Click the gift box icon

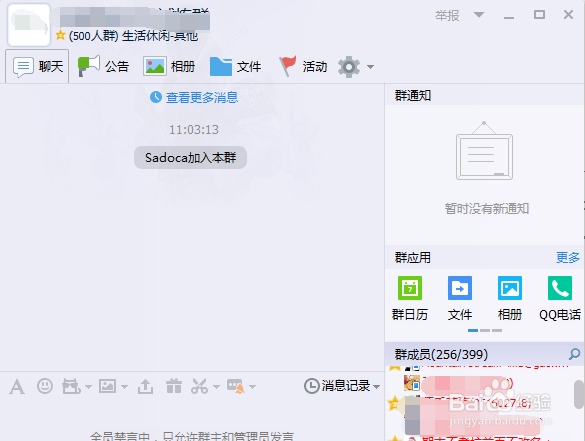click(x=174, y=386)
